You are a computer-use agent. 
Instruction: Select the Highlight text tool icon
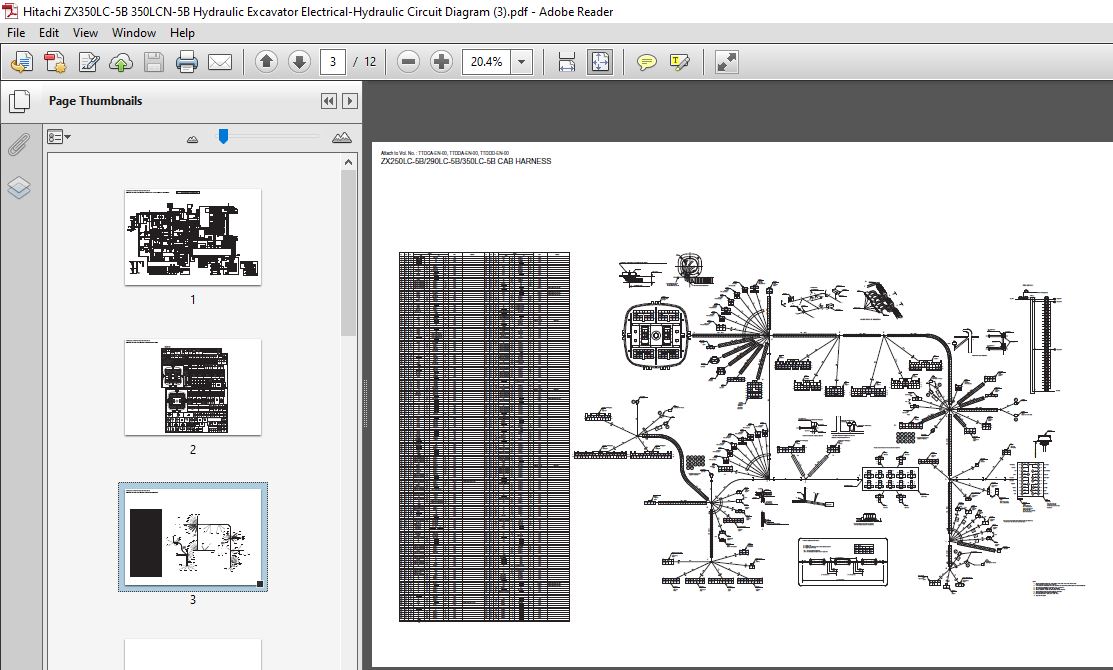[x=679, y=62]
